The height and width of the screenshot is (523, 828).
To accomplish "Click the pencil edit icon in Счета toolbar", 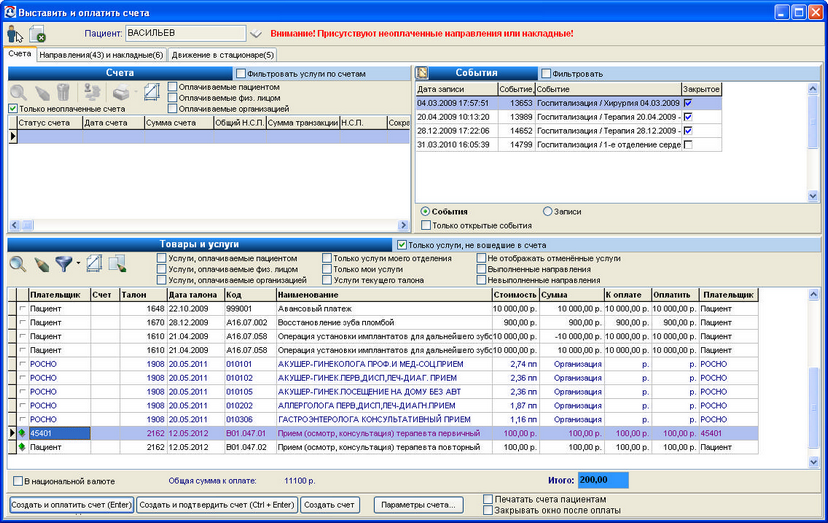I will [42, 92].
